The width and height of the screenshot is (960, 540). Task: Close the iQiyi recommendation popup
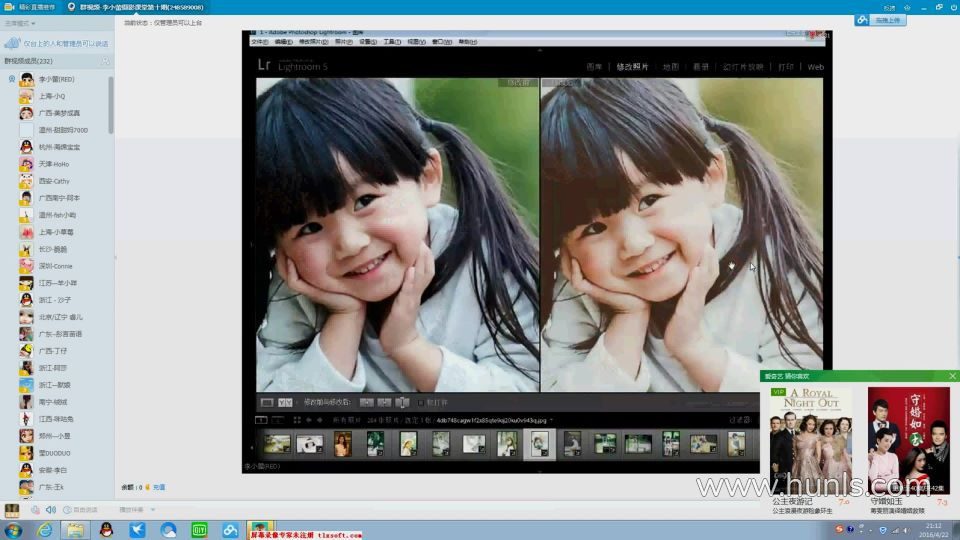[952, 376]
